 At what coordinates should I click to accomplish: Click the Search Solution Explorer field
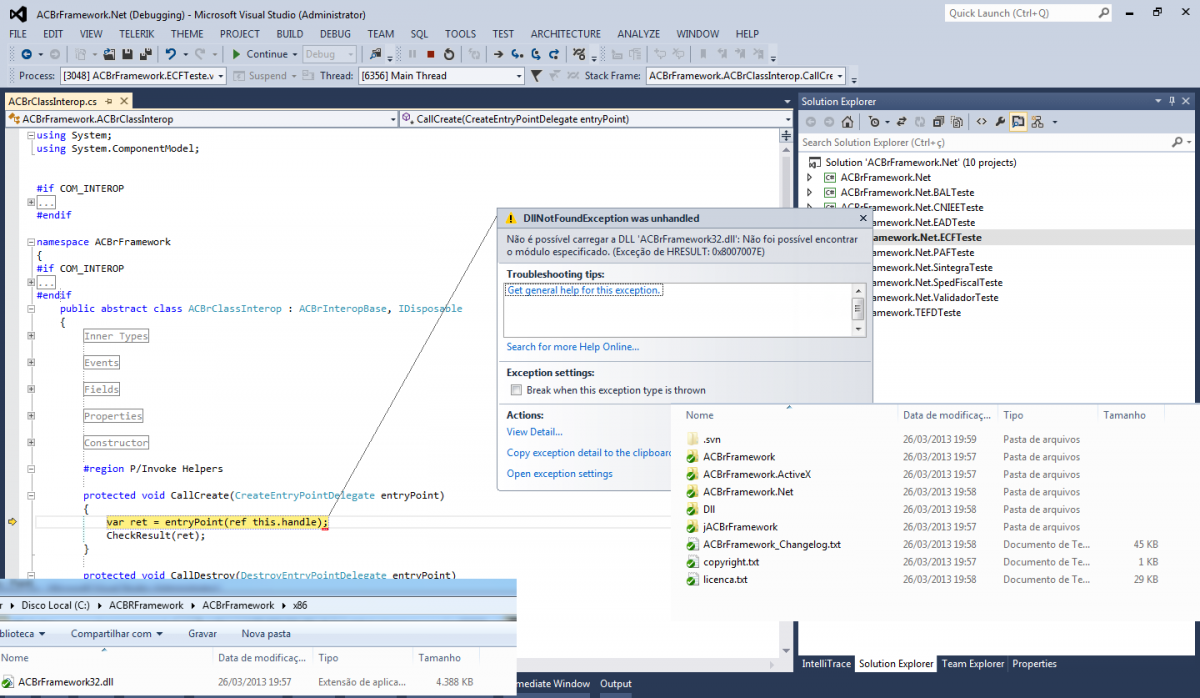point(985,143)
